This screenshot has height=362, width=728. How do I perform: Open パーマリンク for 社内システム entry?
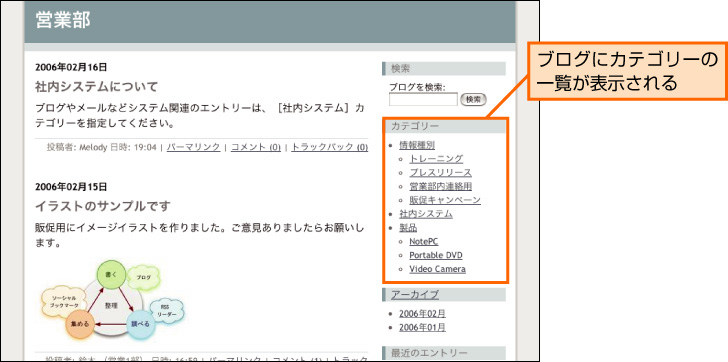point(193,147)
